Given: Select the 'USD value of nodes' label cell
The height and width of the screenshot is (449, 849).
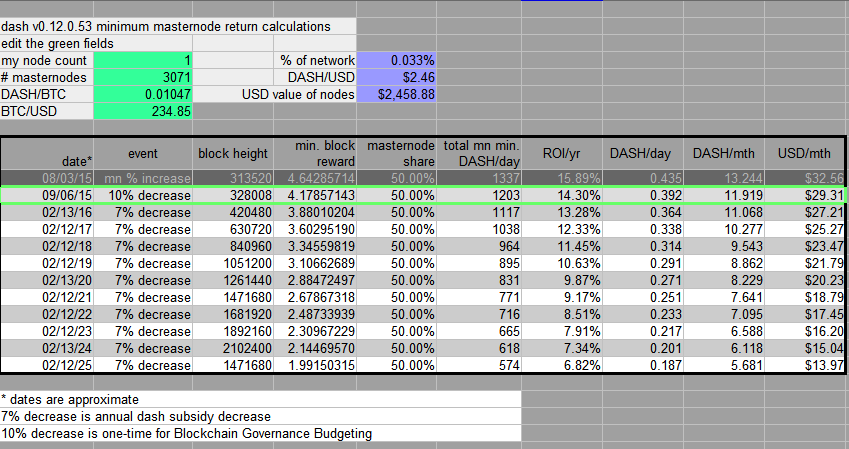Looking at the screenshot, I should (275, 94).
